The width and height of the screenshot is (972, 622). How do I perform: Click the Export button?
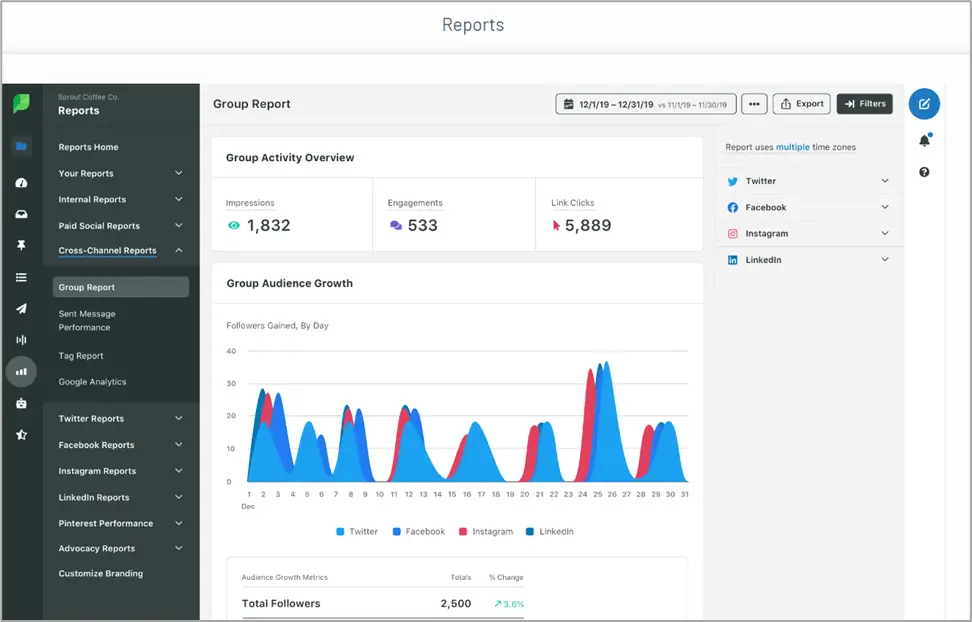pyautogui.click(x=802, y=104)
